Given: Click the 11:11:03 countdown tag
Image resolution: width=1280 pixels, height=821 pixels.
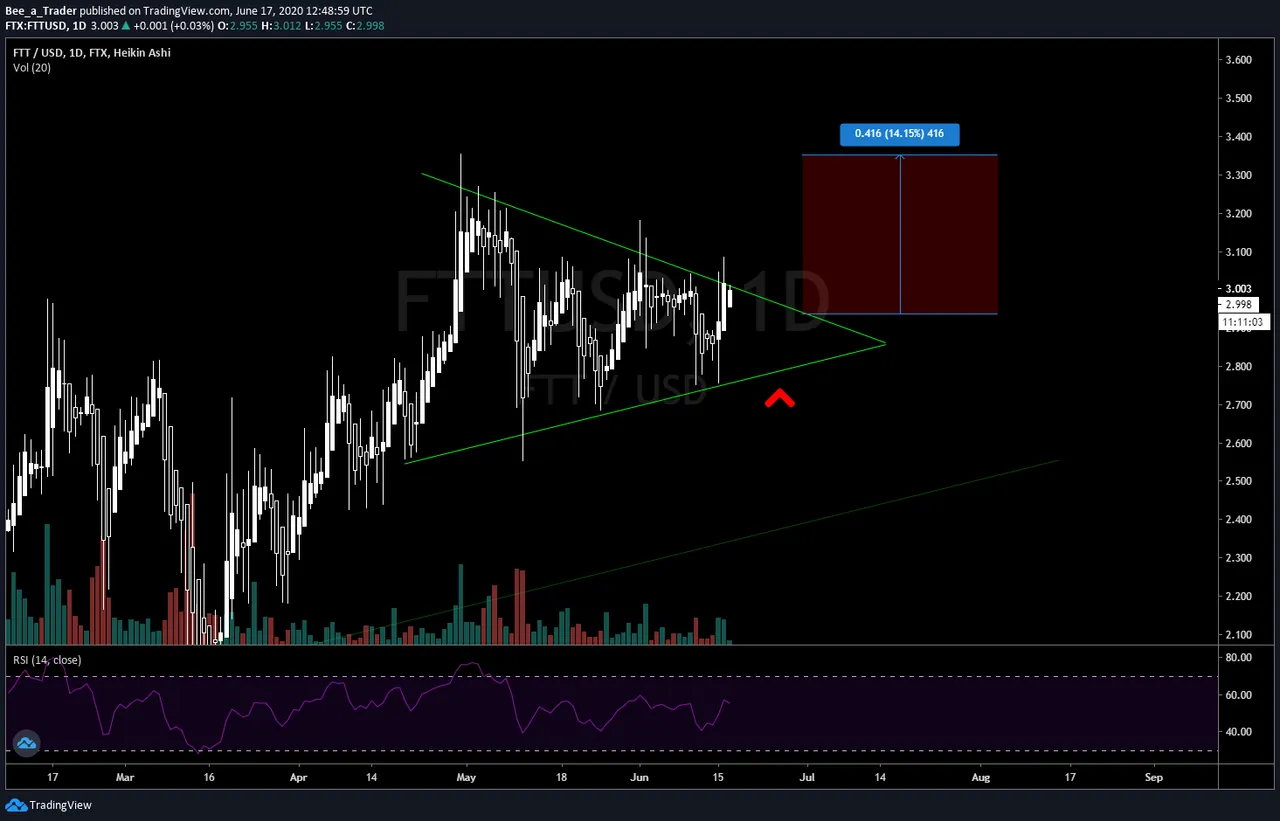Looking at the screenshot, I should 1244,322.
